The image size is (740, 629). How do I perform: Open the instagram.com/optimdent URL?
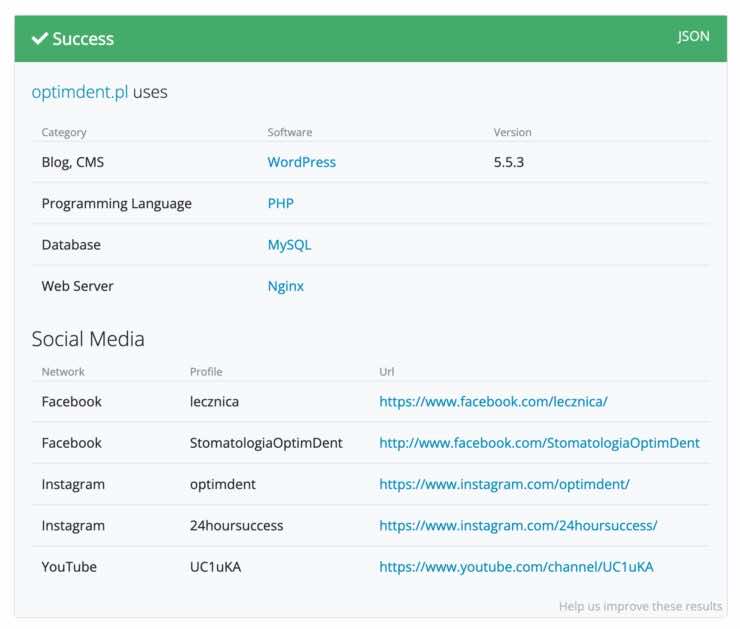click(505, 484)
